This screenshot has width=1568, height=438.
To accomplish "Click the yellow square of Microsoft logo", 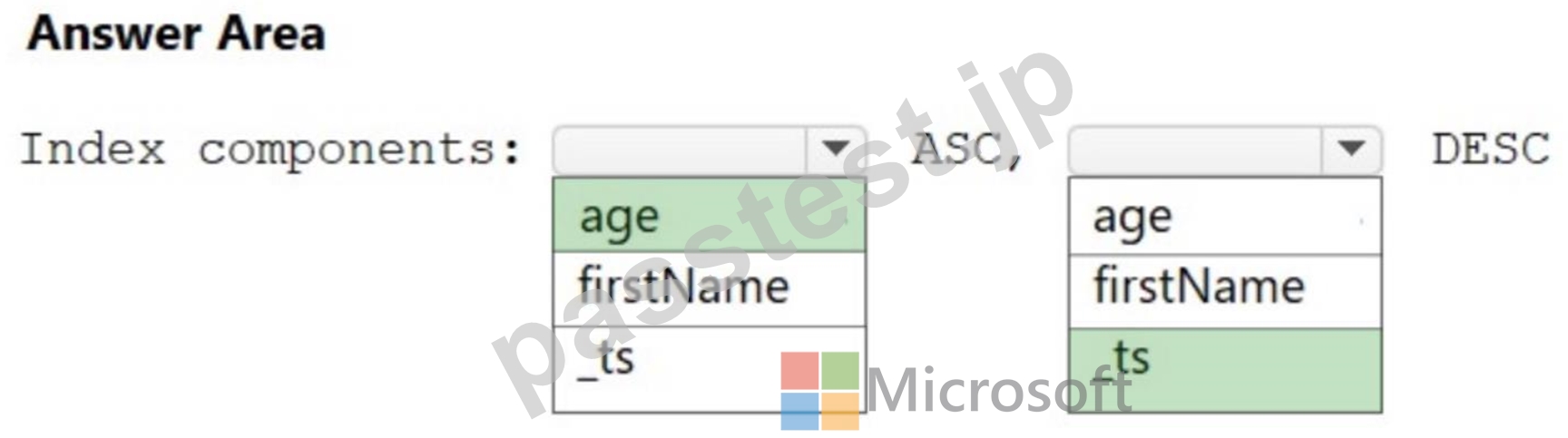I will 839,411.
